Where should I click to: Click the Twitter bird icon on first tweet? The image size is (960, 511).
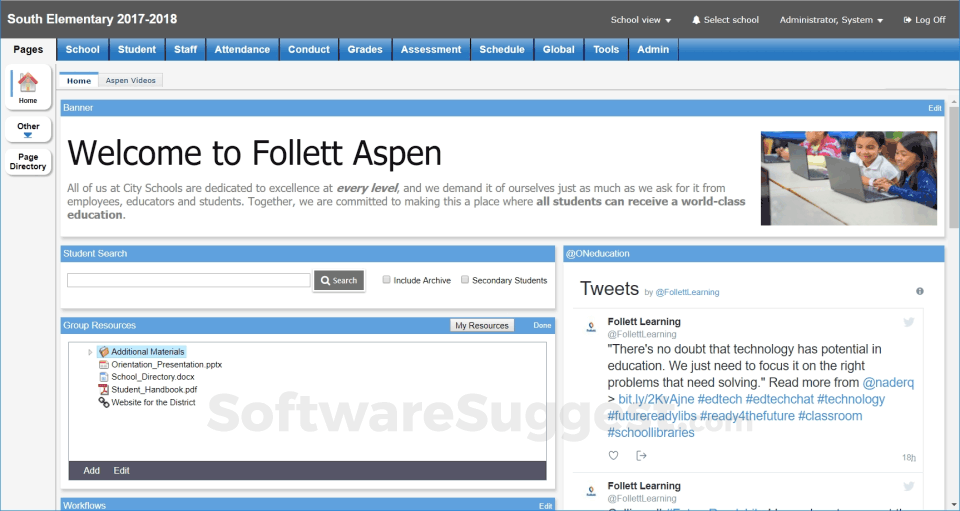(909, 322)
